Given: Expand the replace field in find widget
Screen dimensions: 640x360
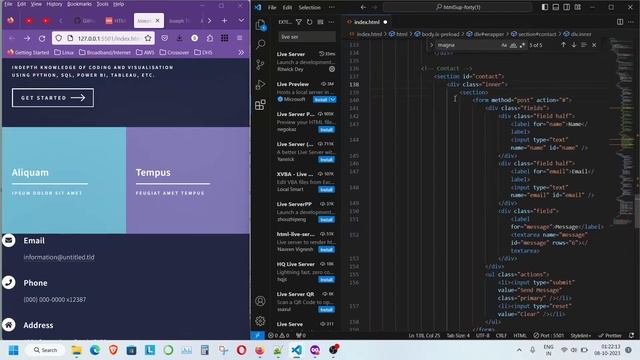Looking at the screenshot, I should (431, 45).
